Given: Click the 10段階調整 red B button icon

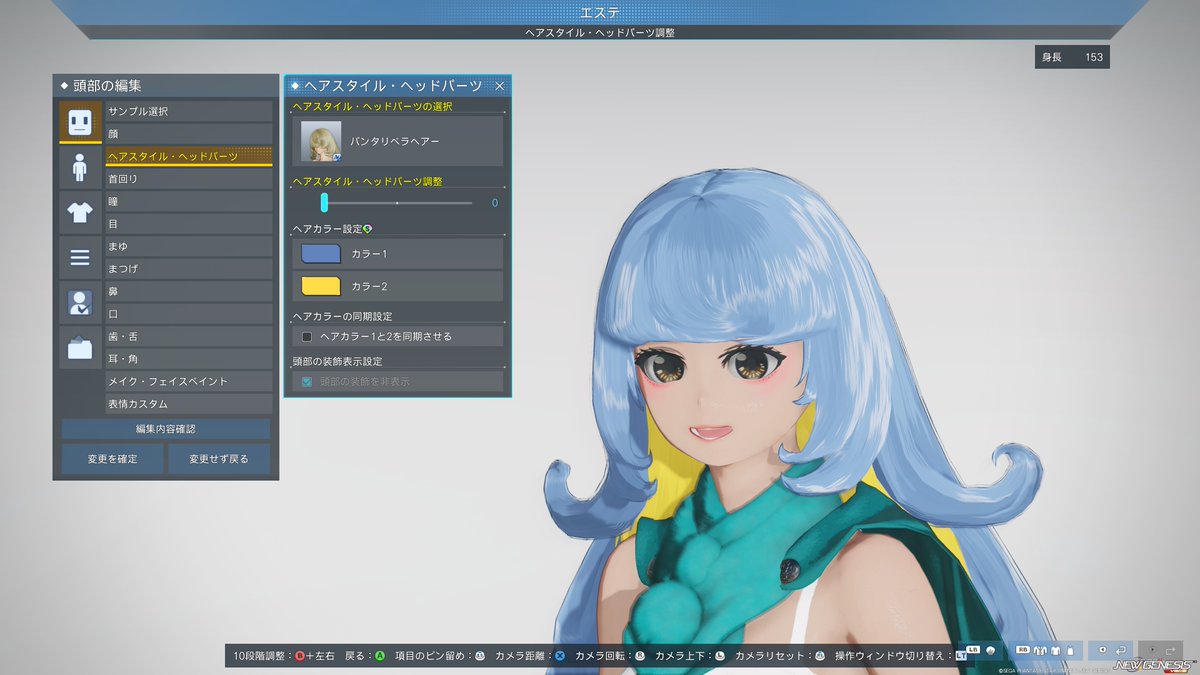Looking at the screenshot, I should [299, 656].
